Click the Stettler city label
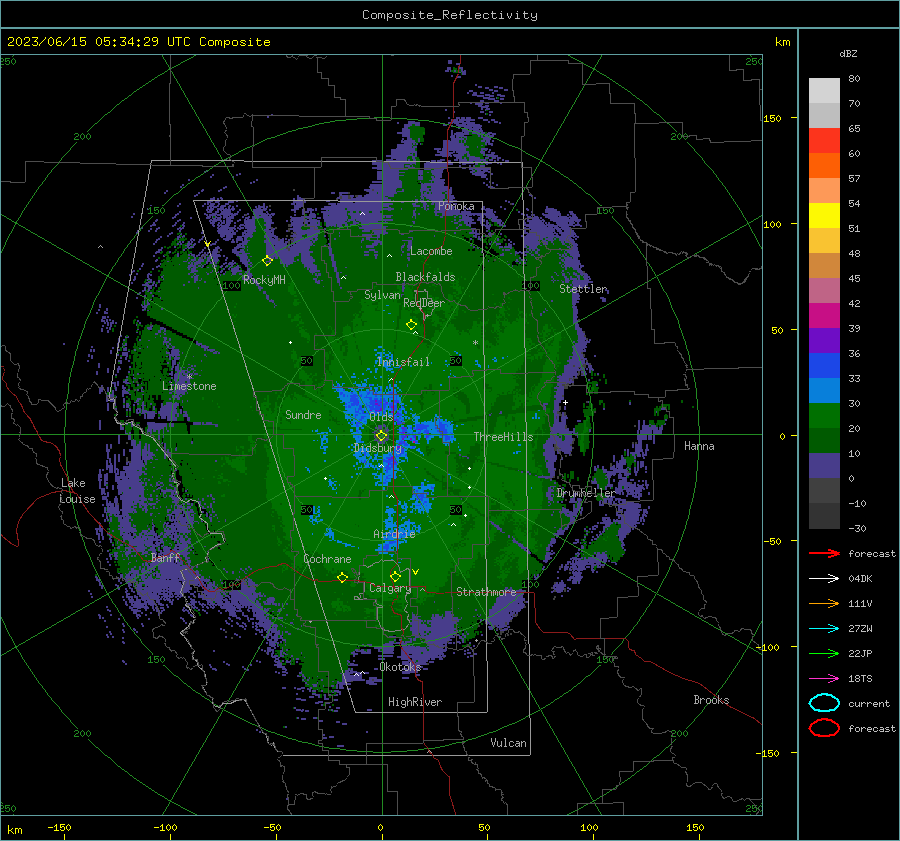 click(584, 289)
